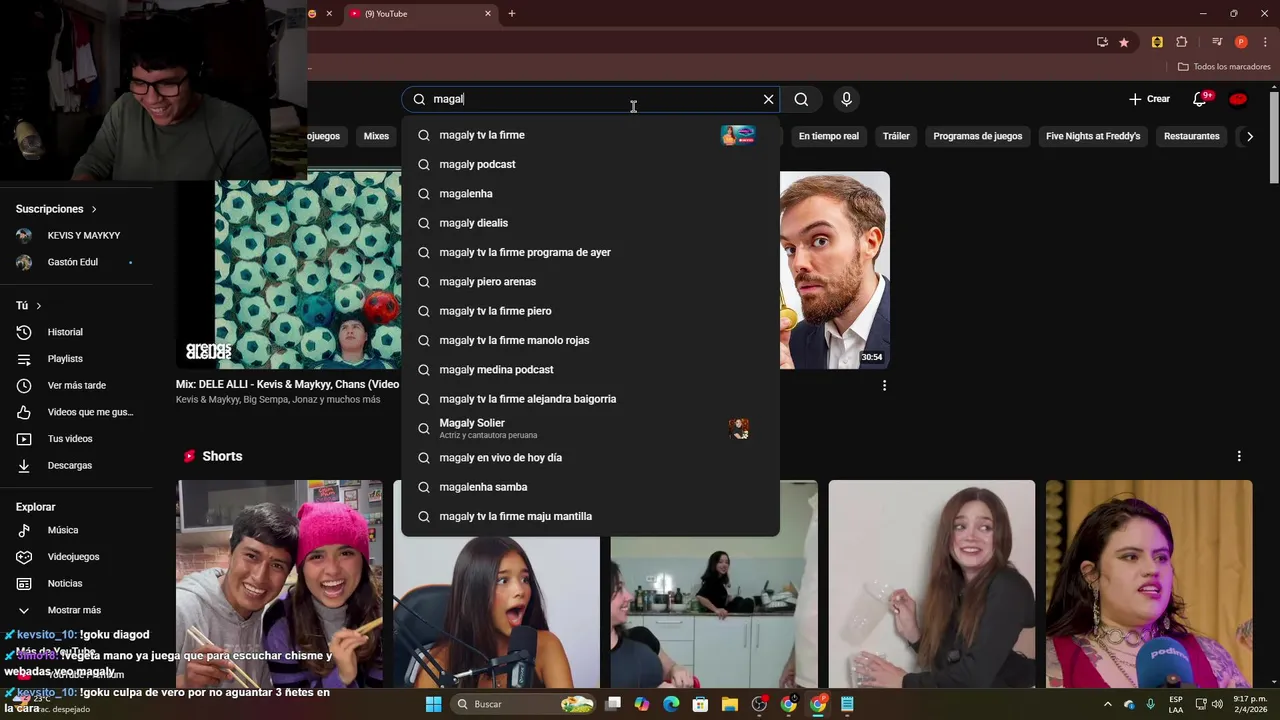Image resolution: width=1280 pixels, height=720 pixels.
Task: Choose suggestion 'magalenha'
Action: [590, 194]
